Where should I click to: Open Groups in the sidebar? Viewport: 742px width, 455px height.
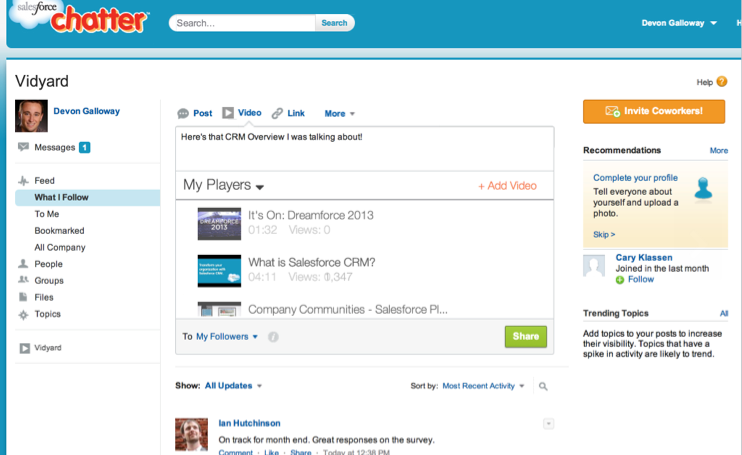point(49,280)
